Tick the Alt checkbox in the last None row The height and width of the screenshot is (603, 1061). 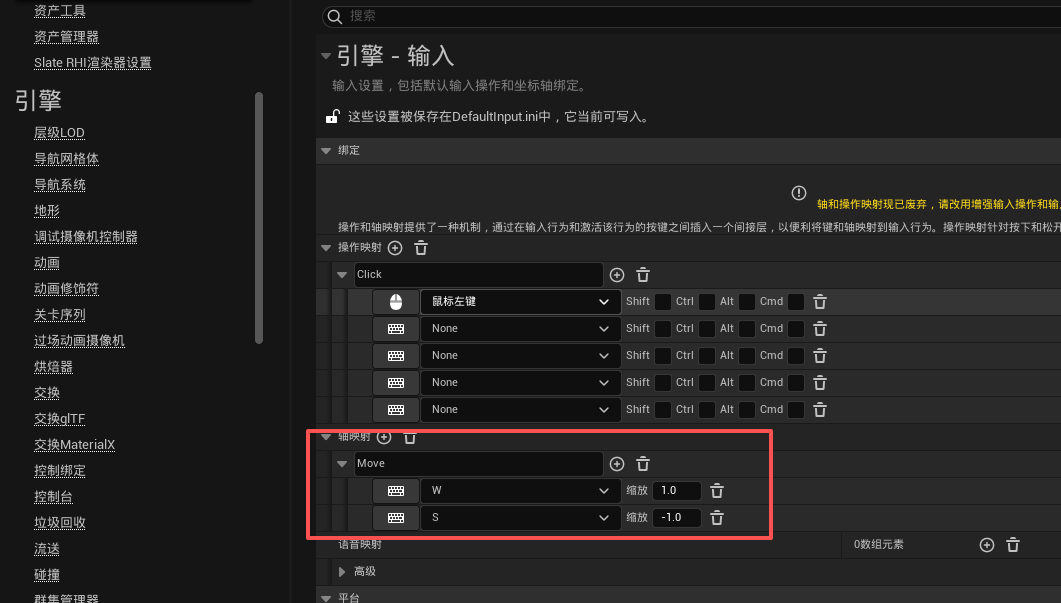pos(746,409)
